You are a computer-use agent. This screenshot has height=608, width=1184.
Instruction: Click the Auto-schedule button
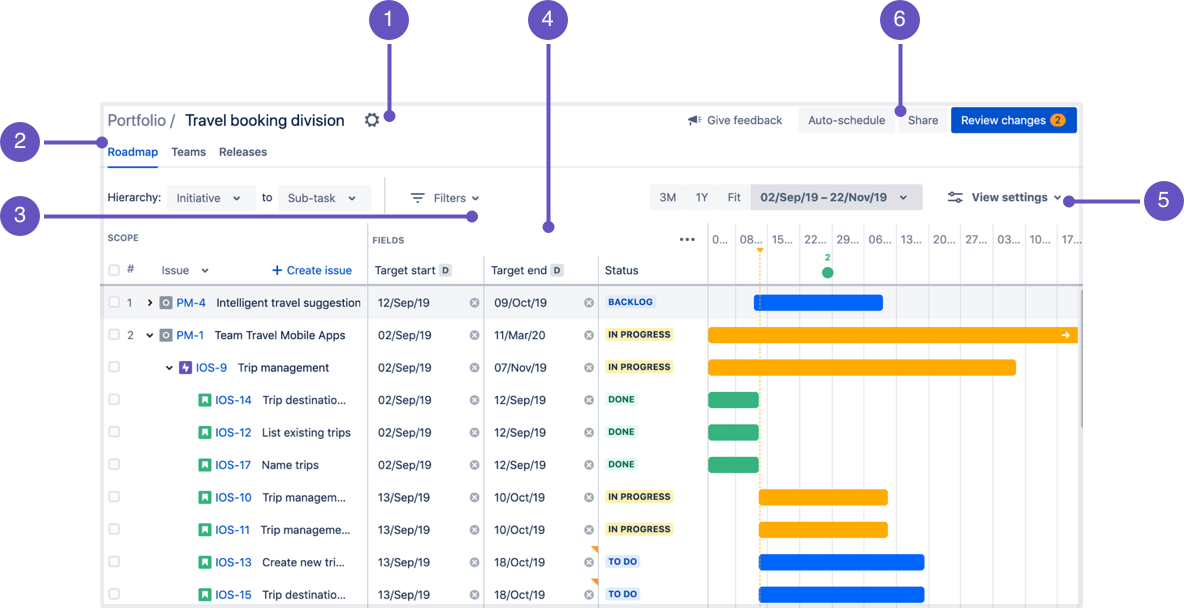[846, 120]
